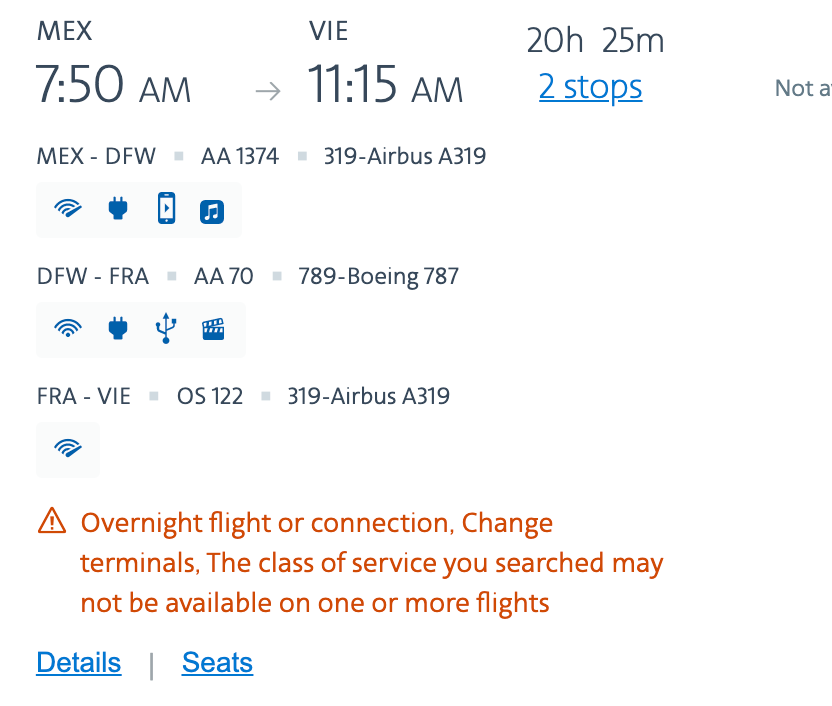This screenshot has width=832, height=706.
Task: Open the 2 stops link
Action: tap(591, 86)
